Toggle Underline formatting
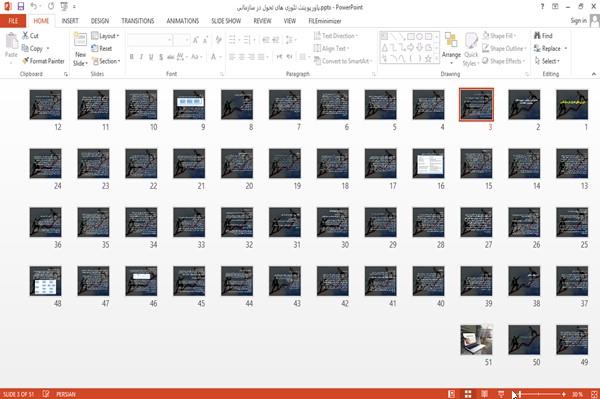This screenshot has width=600, height=399. click(x=151, y=57)
